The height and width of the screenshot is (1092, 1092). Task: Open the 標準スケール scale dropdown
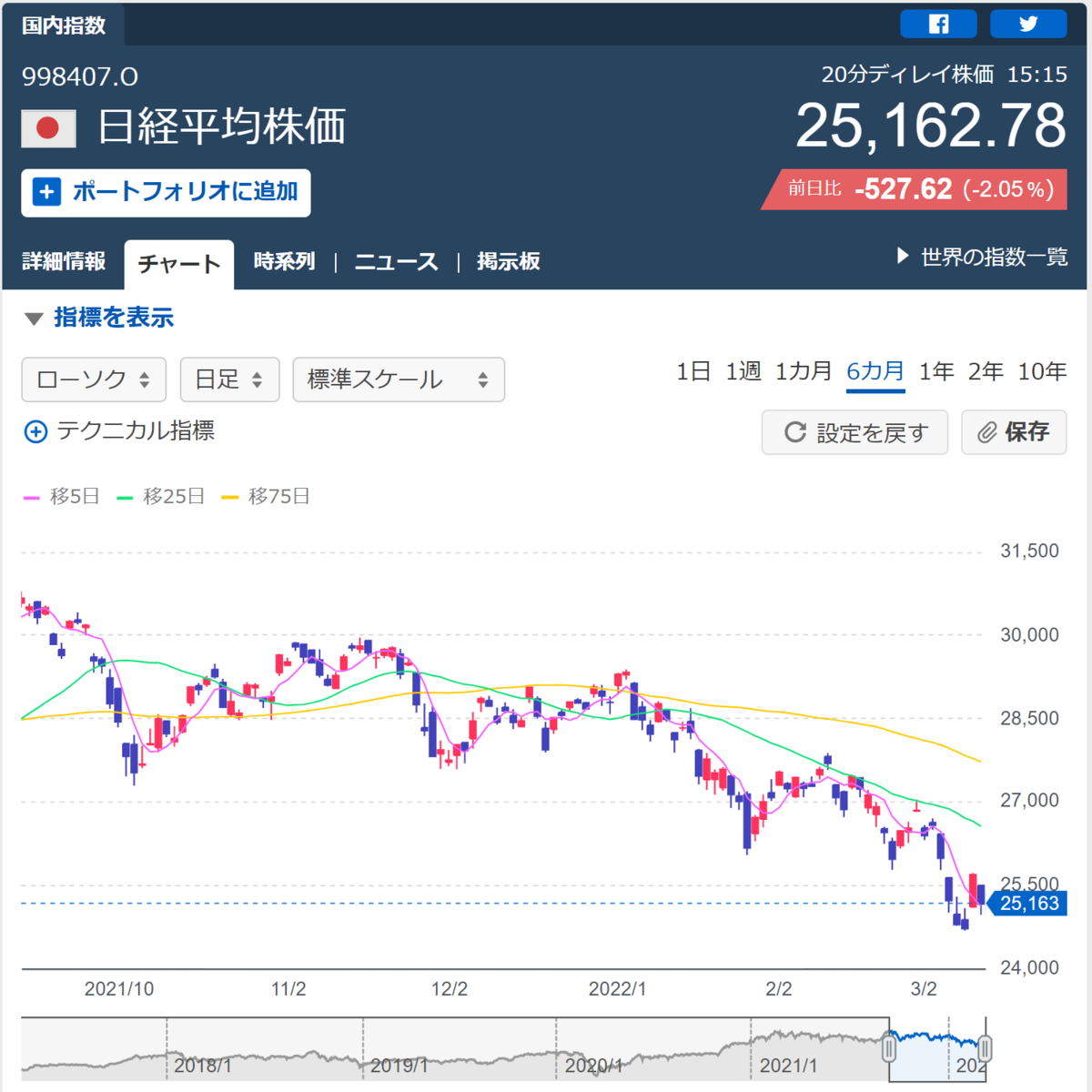pos(399,379)
